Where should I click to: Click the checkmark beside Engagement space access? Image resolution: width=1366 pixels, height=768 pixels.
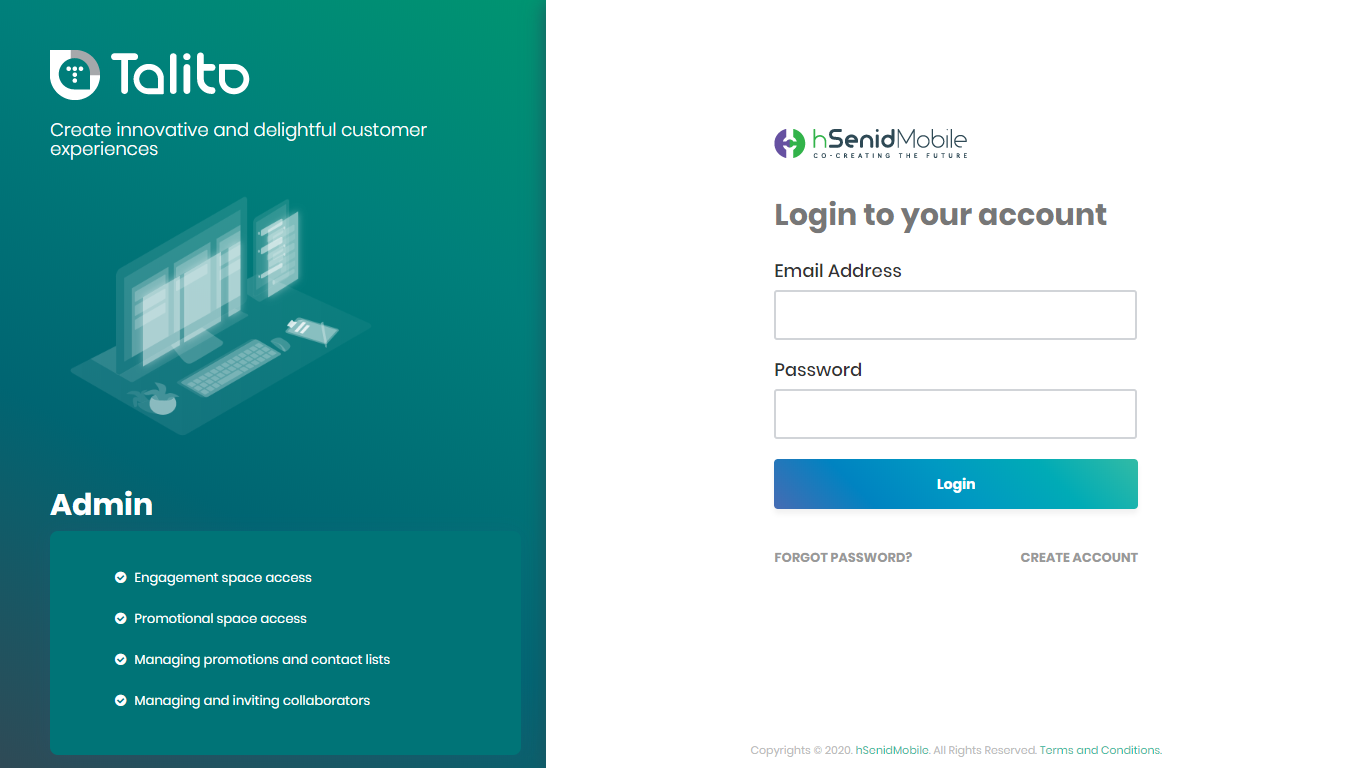(121, 578)
